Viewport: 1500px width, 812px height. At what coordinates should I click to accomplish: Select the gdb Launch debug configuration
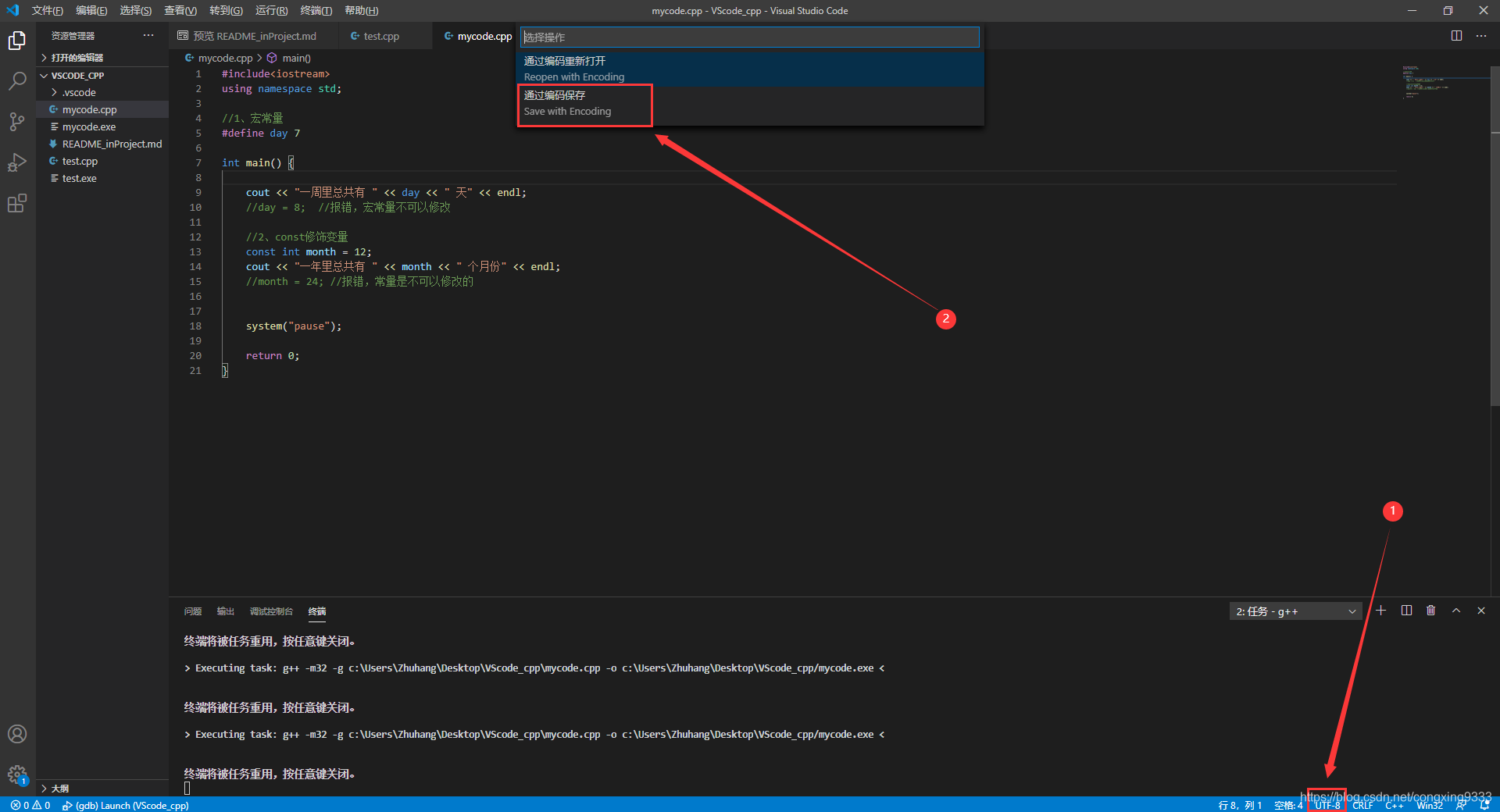(x=126, y=805)
